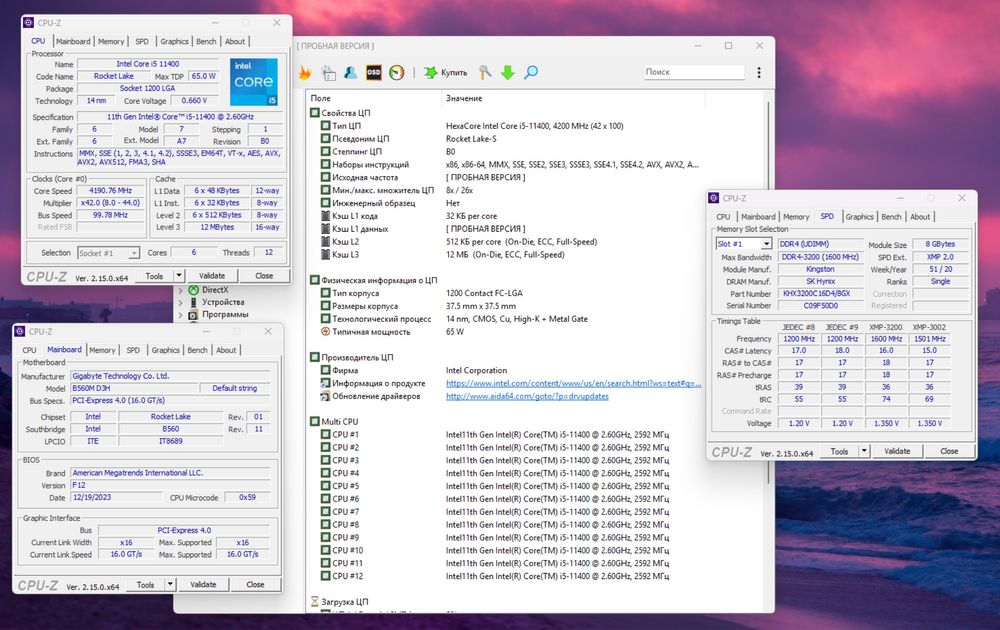Open the Bench tab in the top-left CPU-Z window
Screen dimensions: 1000x630
[x=206, y=41]
